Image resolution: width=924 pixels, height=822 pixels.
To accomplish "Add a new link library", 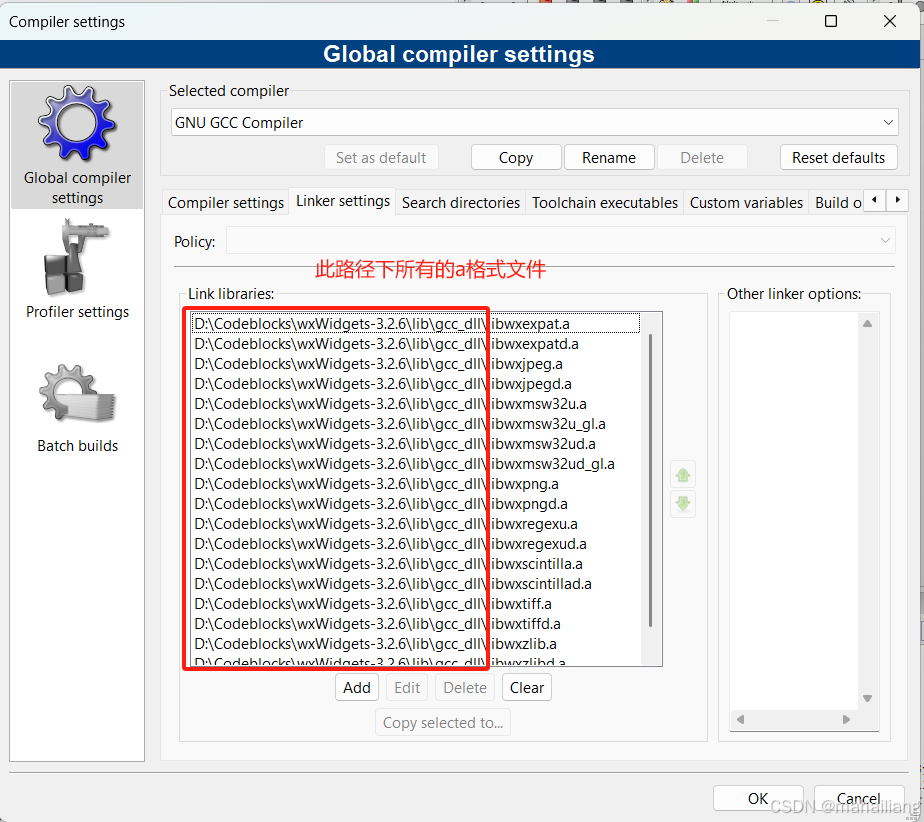I will (357, 688).
